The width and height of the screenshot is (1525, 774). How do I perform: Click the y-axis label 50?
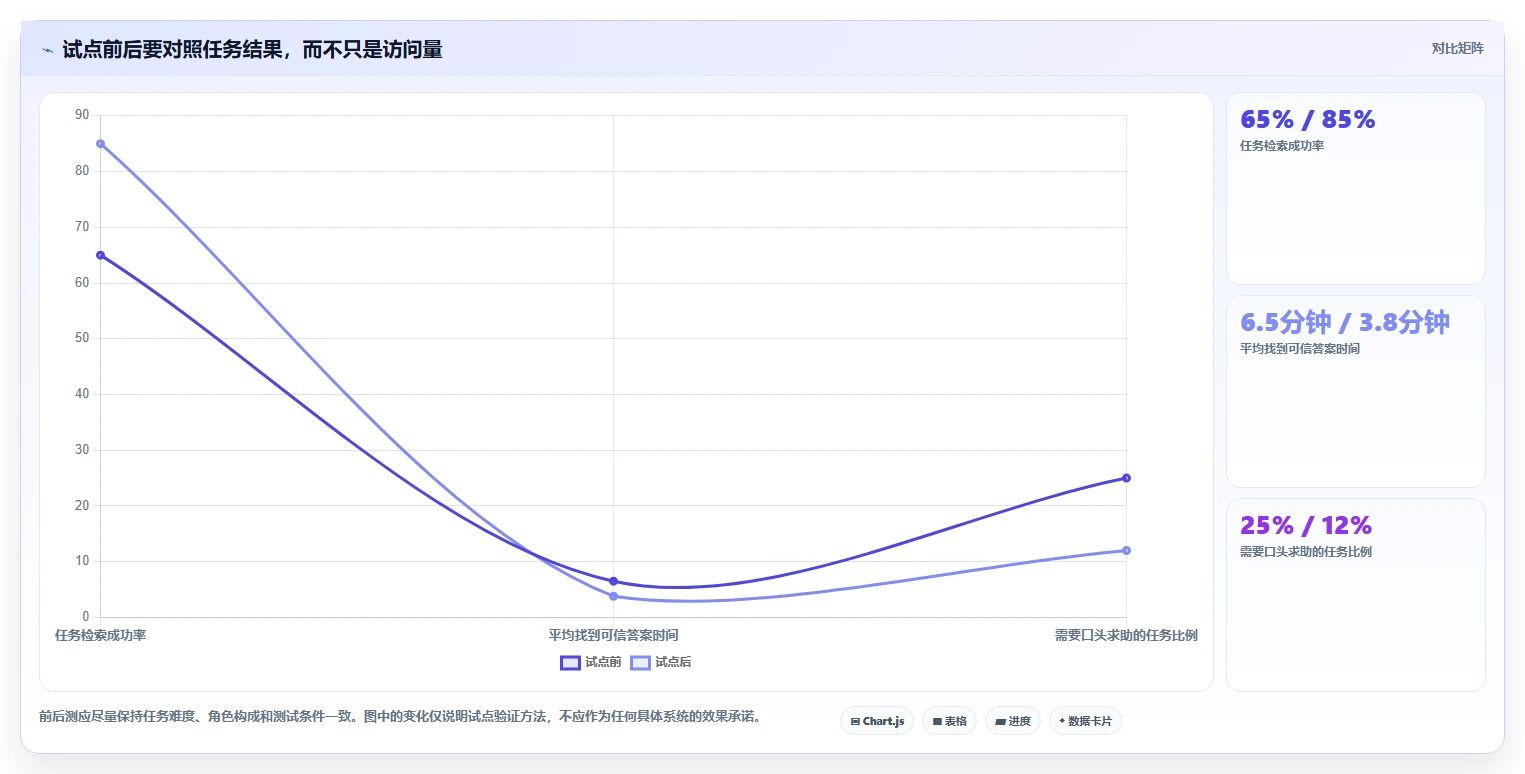tap(82, 338)
